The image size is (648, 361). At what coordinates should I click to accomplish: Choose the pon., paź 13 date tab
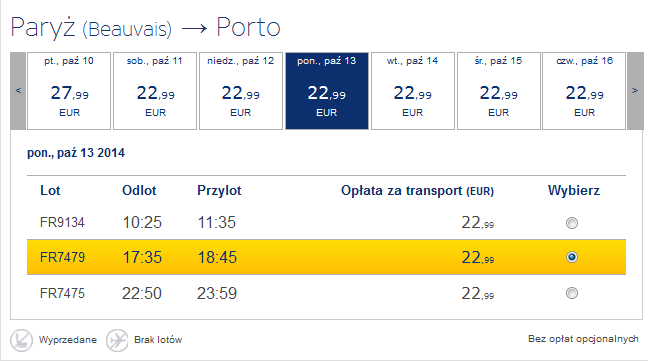click(x=327, y=91)
